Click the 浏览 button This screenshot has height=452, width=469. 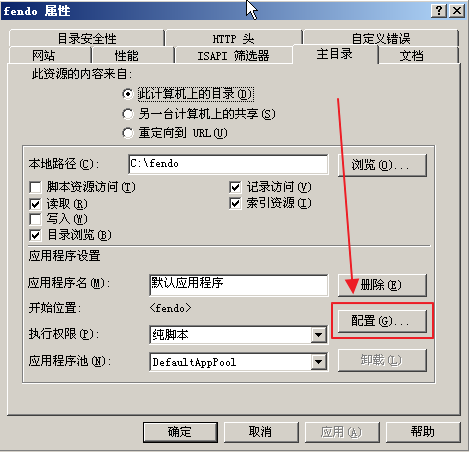pyautogui.click(x=382, y=165)
